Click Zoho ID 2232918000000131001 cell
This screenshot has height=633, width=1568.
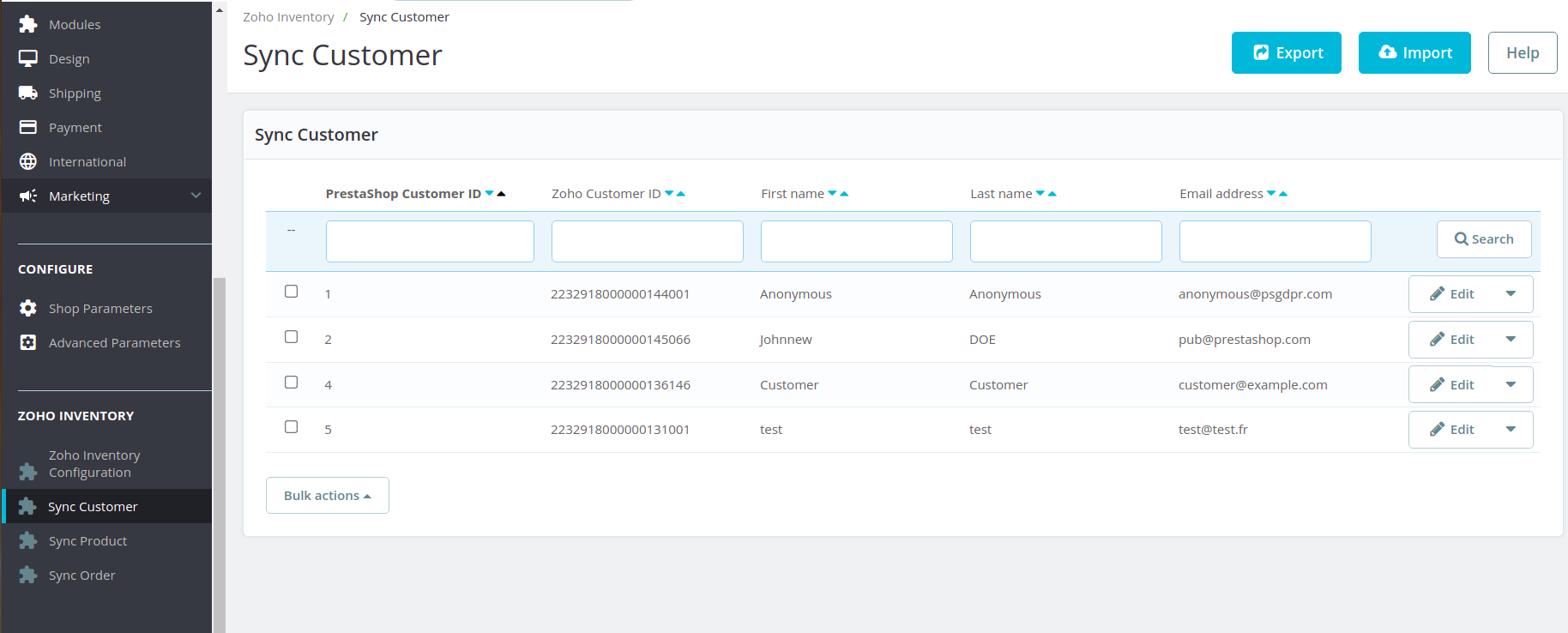(620, 430)
